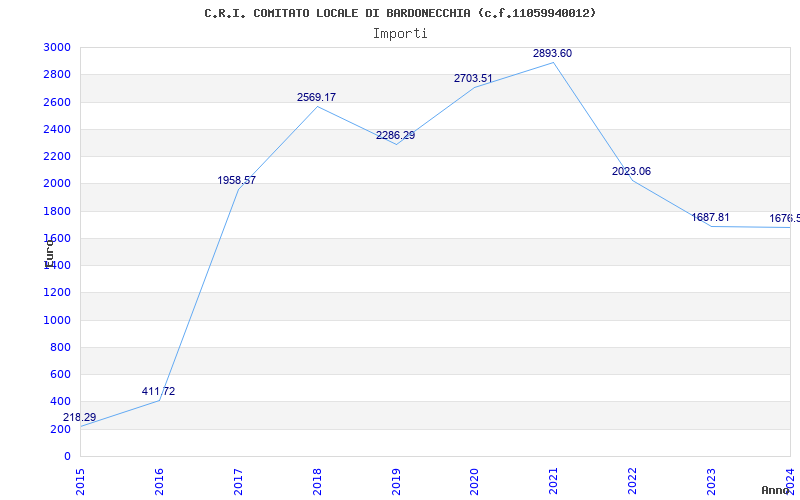Click data label 218.29
Screen dimensions: 800x500
click(80, 417)
